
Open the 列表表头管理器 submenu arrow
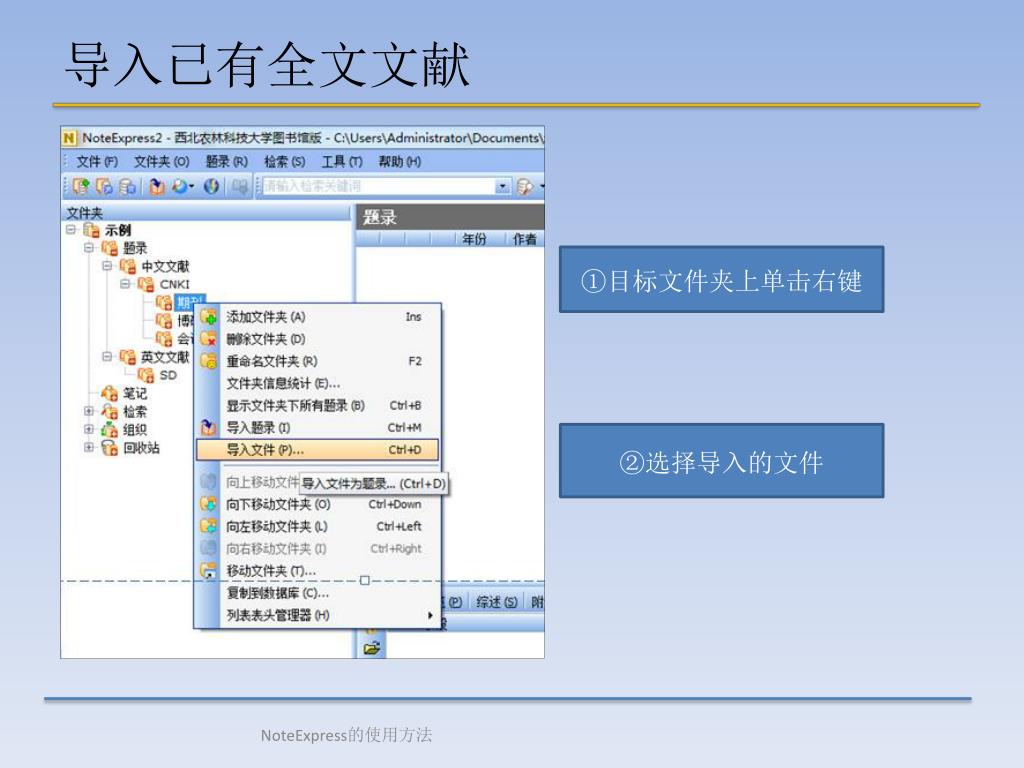430,615
